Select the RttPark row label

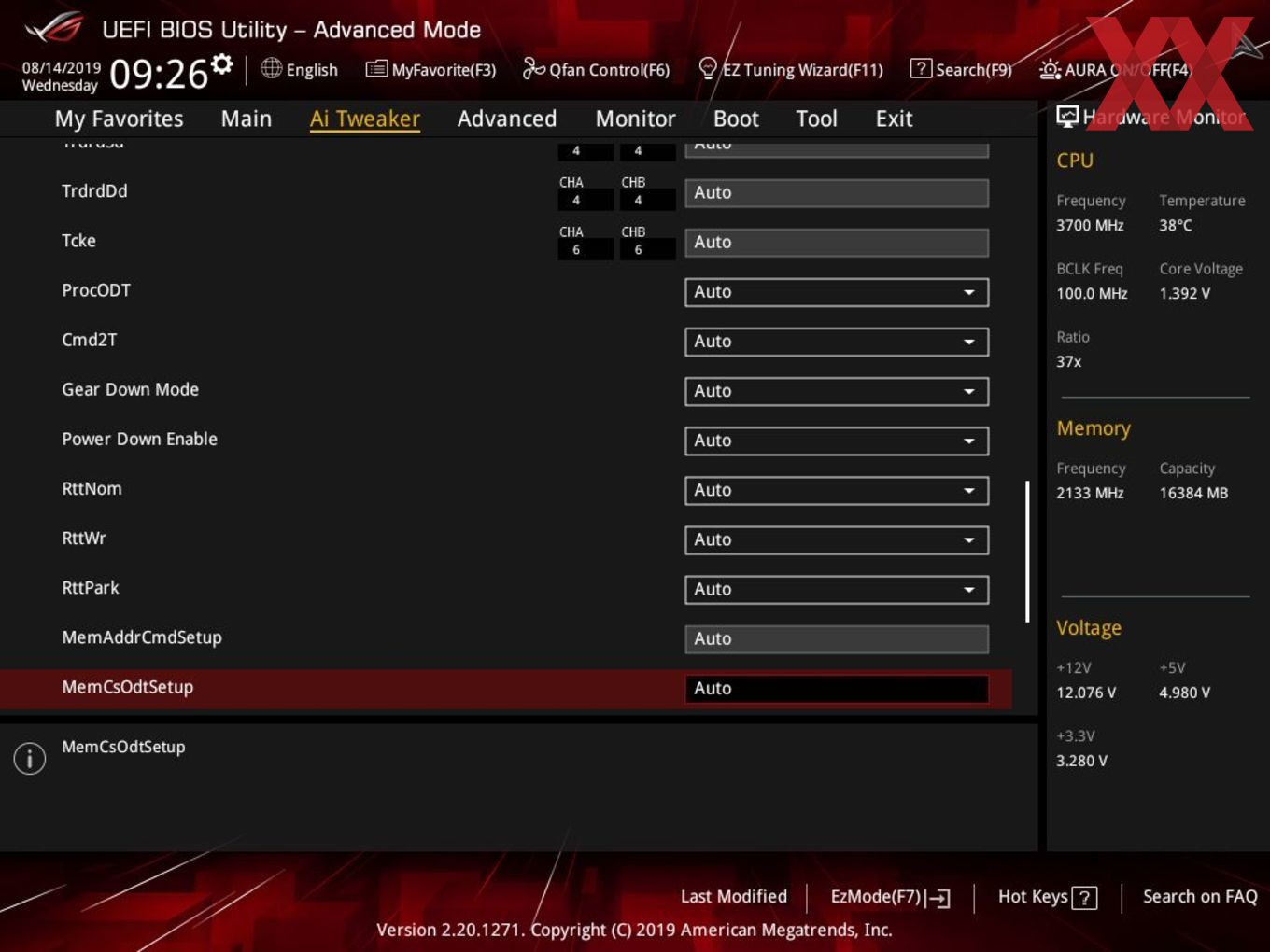click(x=91, y=588)
